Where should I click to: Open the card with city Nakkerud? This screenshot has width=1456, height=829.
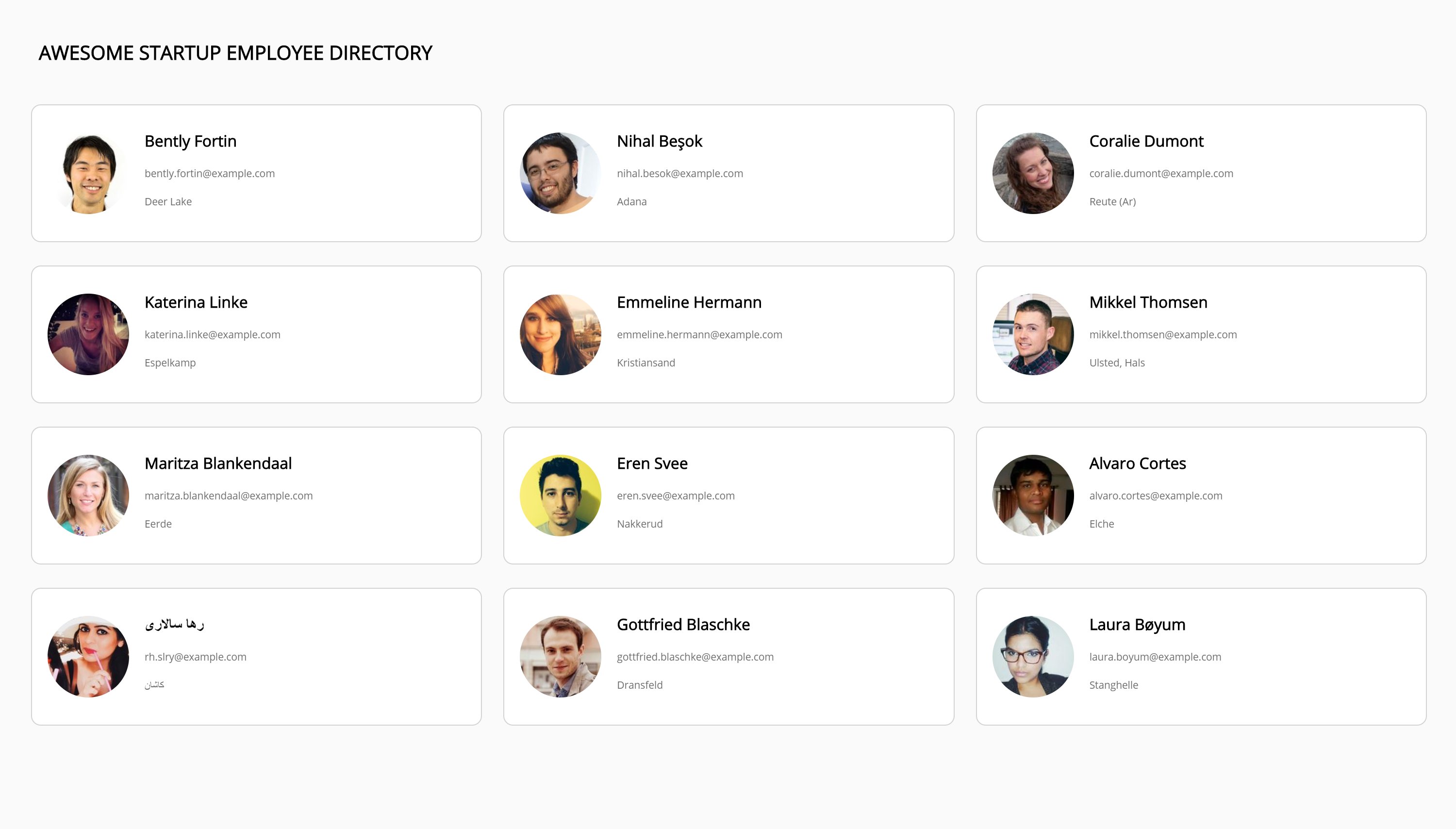pyautogui.click(x=728, y=496)
